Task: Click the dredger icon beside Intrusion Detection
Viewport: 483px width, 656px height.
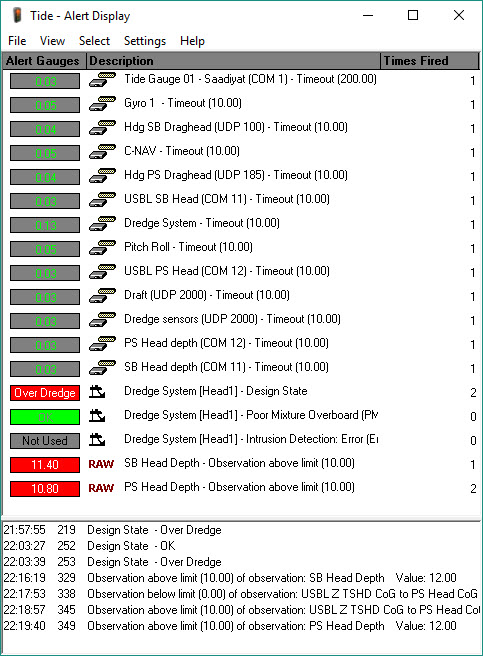Action: pos(97,440)
